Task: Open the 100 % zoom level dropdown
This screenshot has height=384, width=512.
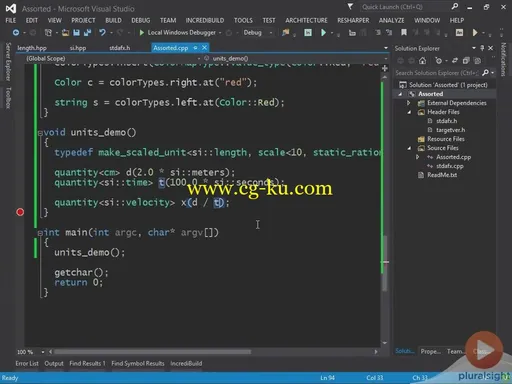Action: tap(43, 352)
